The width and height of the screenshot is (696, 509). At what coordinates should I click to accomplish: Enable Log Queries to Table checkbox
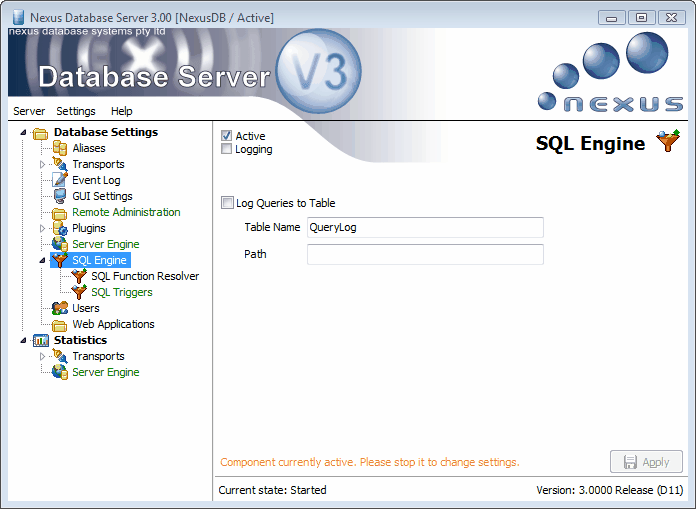pyautogui.click(x=227, y=203)
